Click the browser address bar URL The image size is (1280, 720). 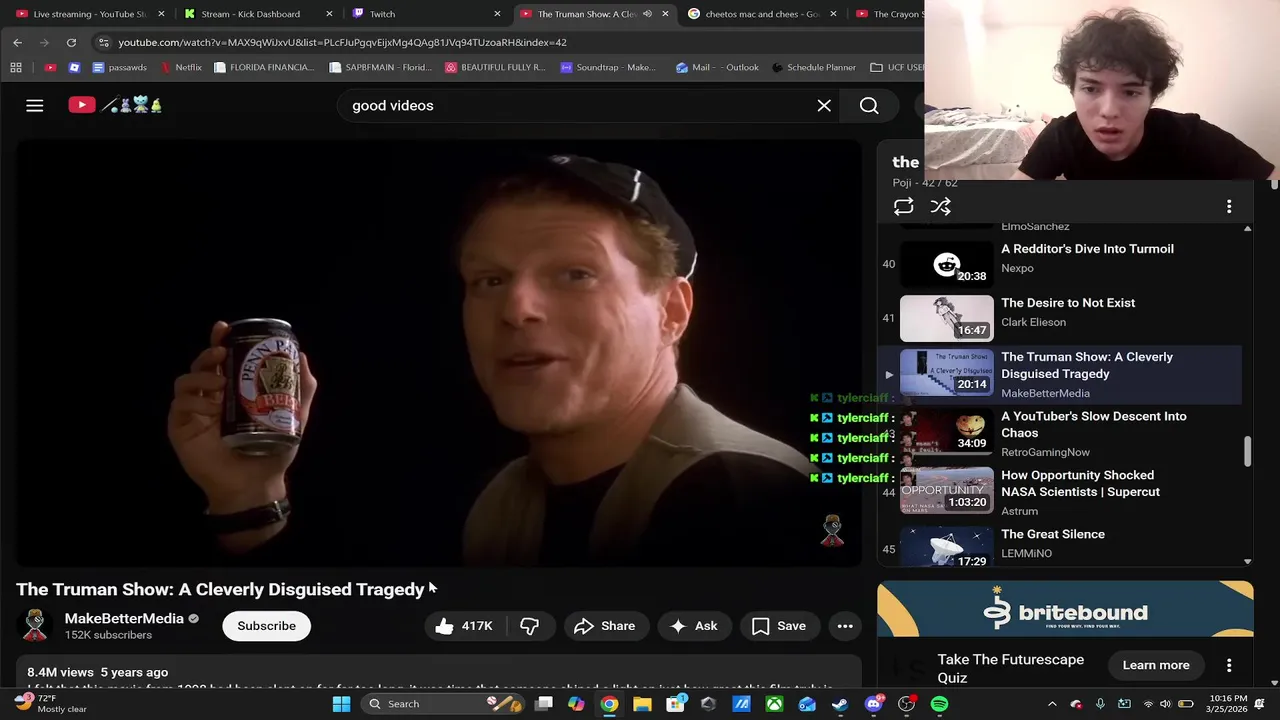[x=342, y=42]
